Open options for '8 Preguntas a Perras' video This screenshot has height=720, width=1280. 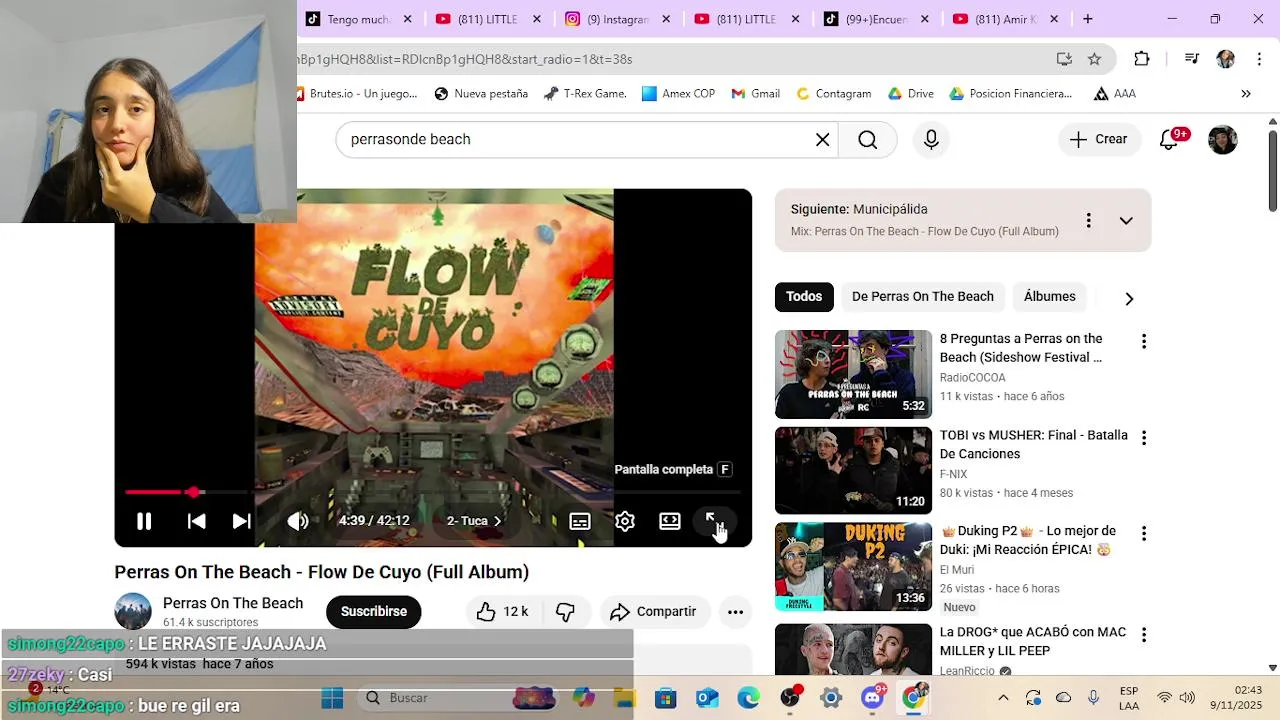point(1144,342)
